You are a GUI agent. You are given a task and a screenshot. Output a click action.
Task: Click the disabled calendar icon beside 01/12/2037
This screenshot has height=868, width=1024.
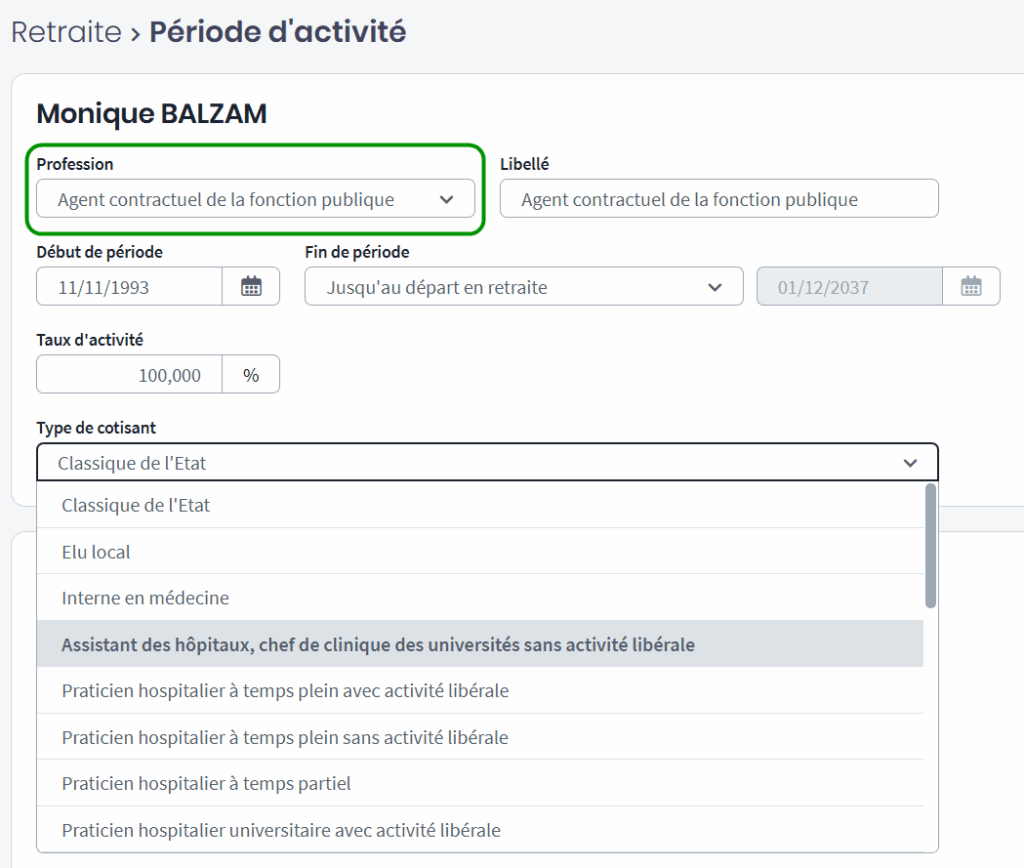coord(971,287)
